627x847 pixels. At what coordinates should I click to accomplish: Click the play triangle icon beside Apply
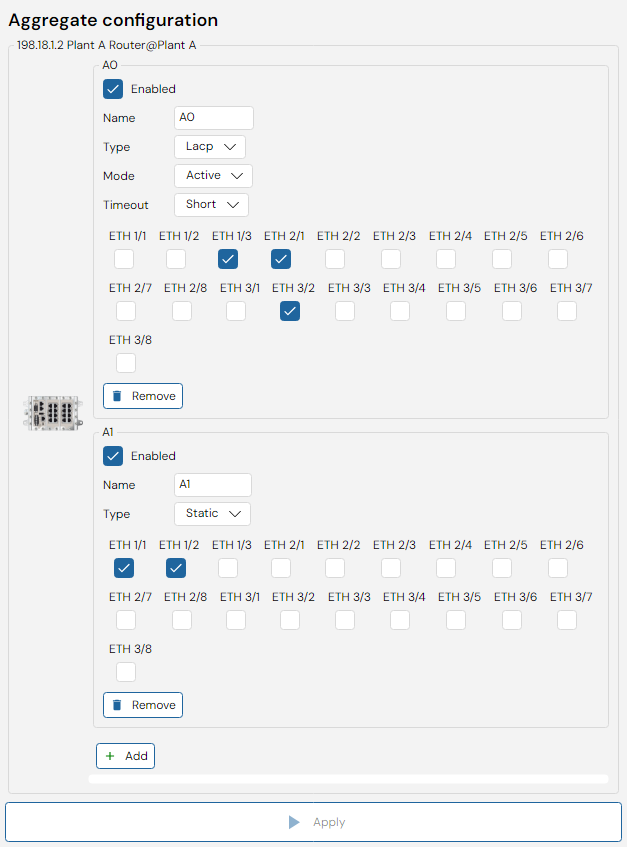click(x=294, y=822)
